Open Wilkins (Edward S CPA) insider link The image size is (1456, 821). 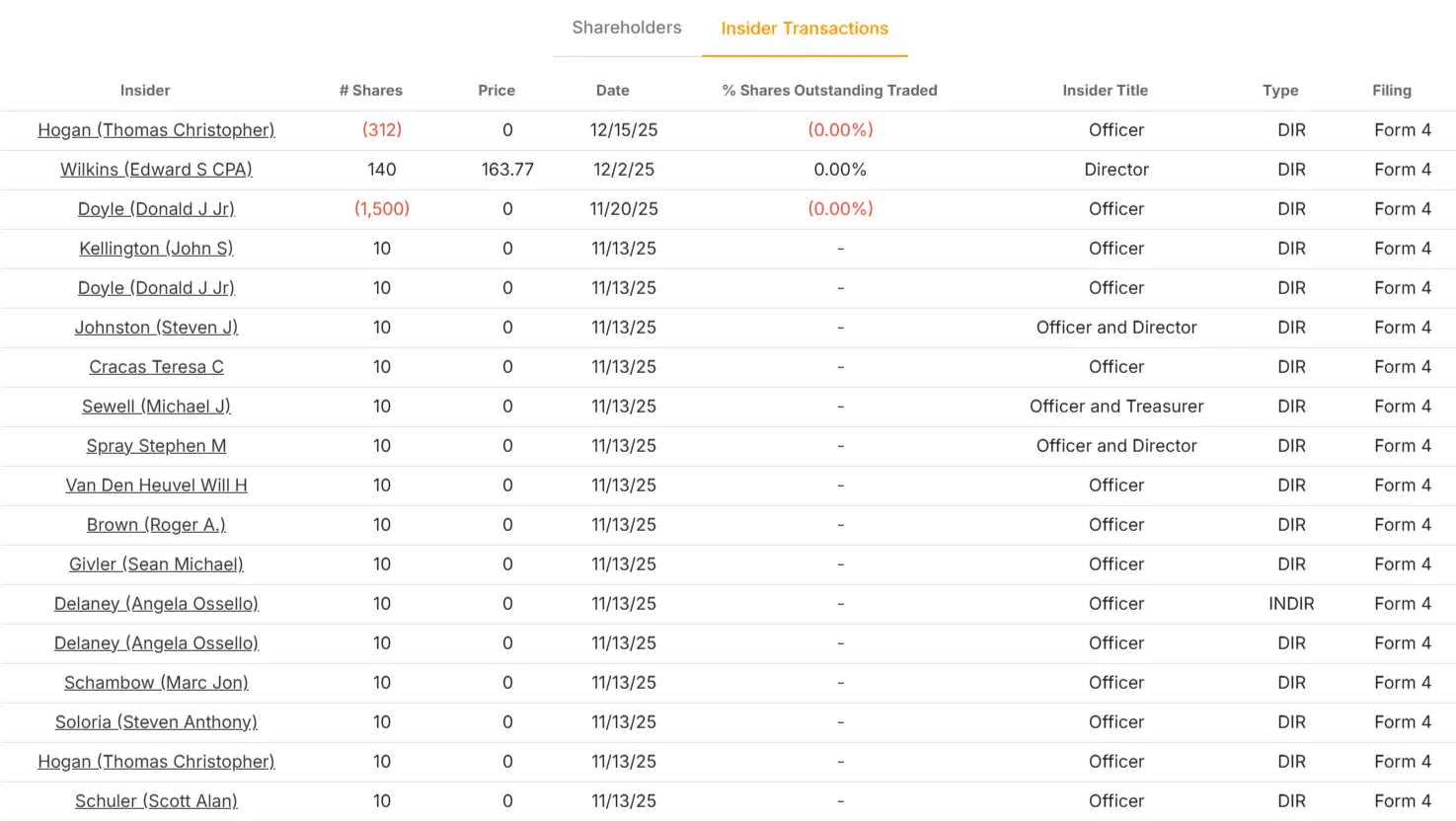click(156, 170)
